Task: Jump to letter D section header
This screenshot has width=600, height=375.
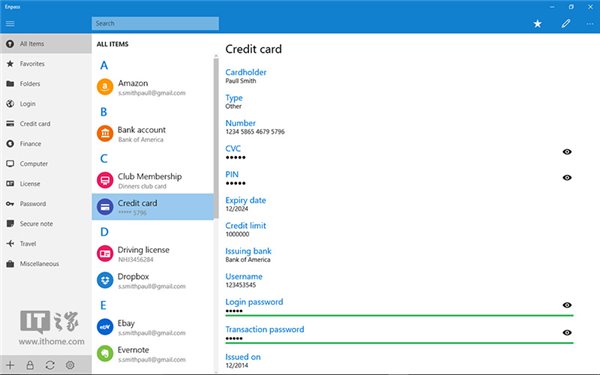Action: point(104,232)
